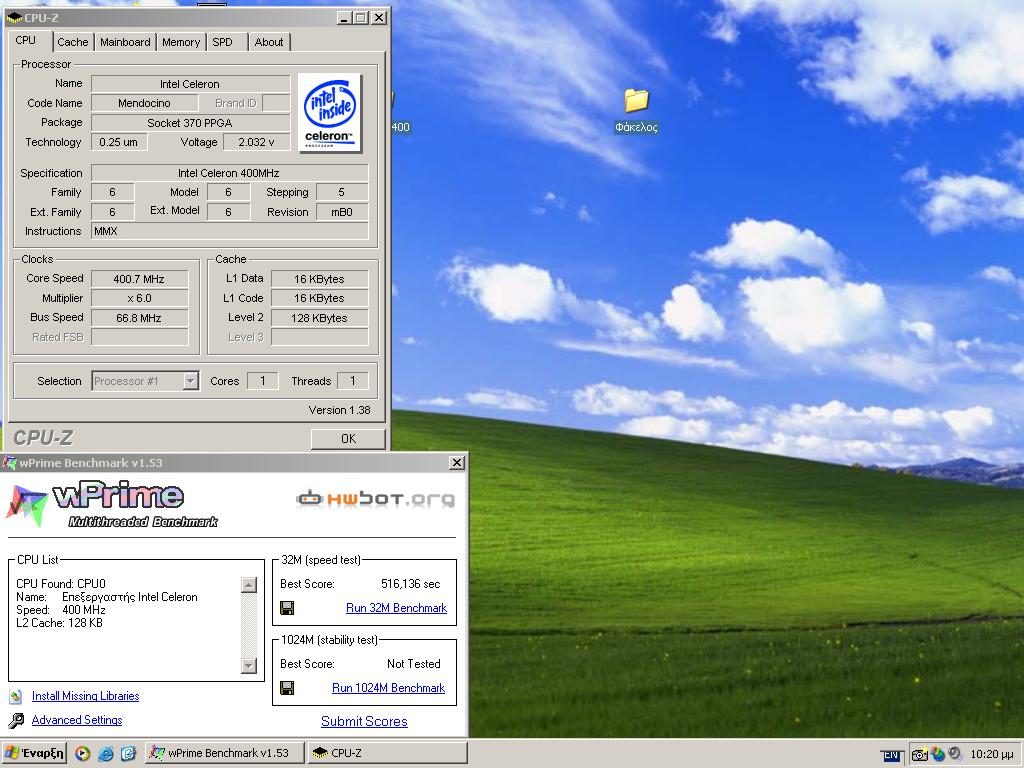This screenshot has height=768, width=1024.
Task: Launch Internet Explorer from quick launch
Action: (x=105, y=754)
